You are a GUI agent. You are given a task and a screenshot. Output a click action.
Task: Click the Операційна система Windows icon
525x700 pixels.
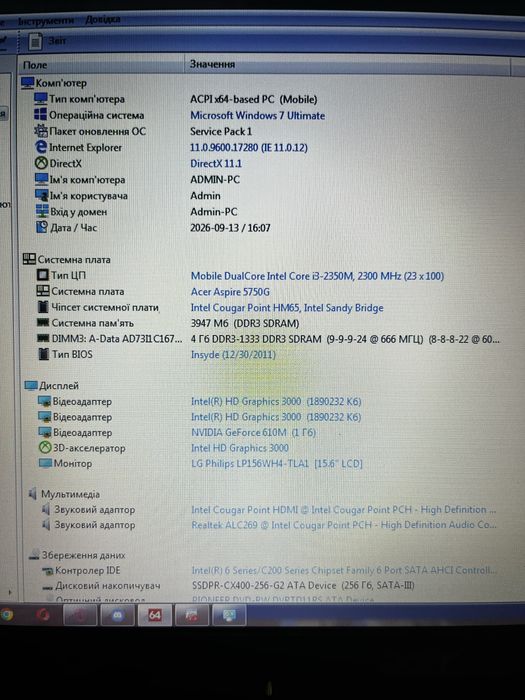[41, 115]
